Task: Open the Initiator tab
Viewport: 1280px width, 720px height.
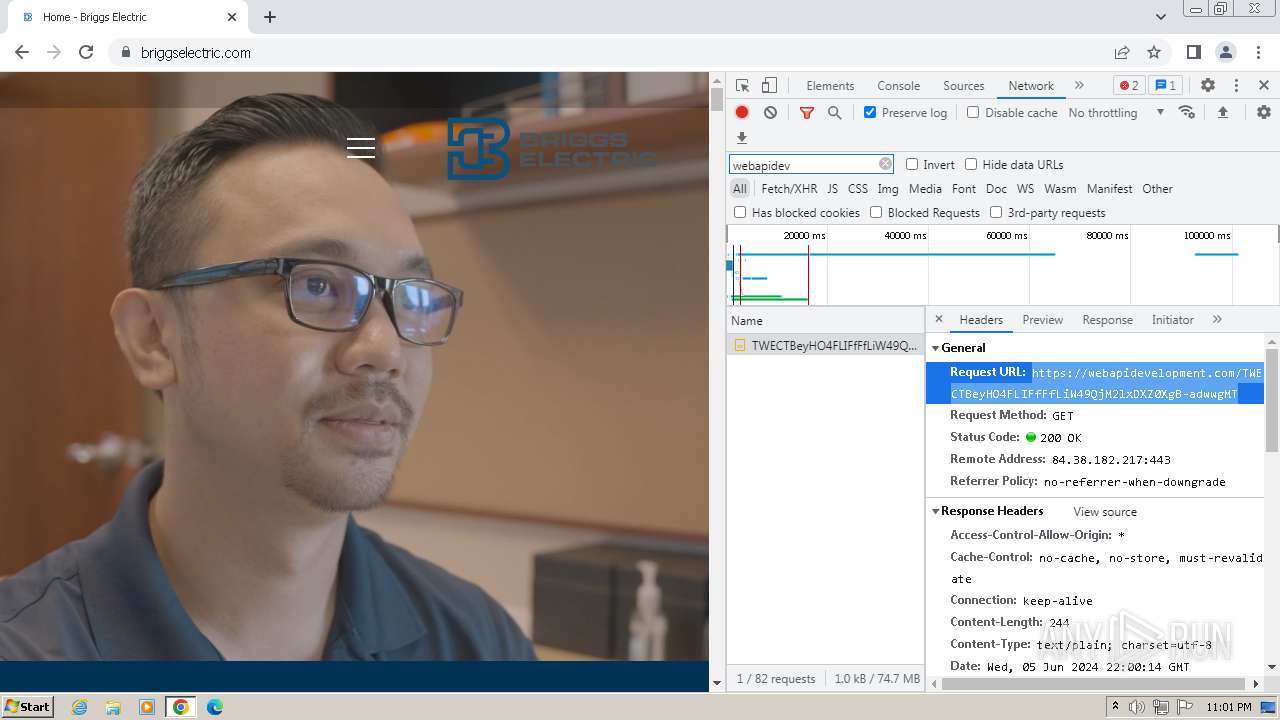Action: [1172, 320]
